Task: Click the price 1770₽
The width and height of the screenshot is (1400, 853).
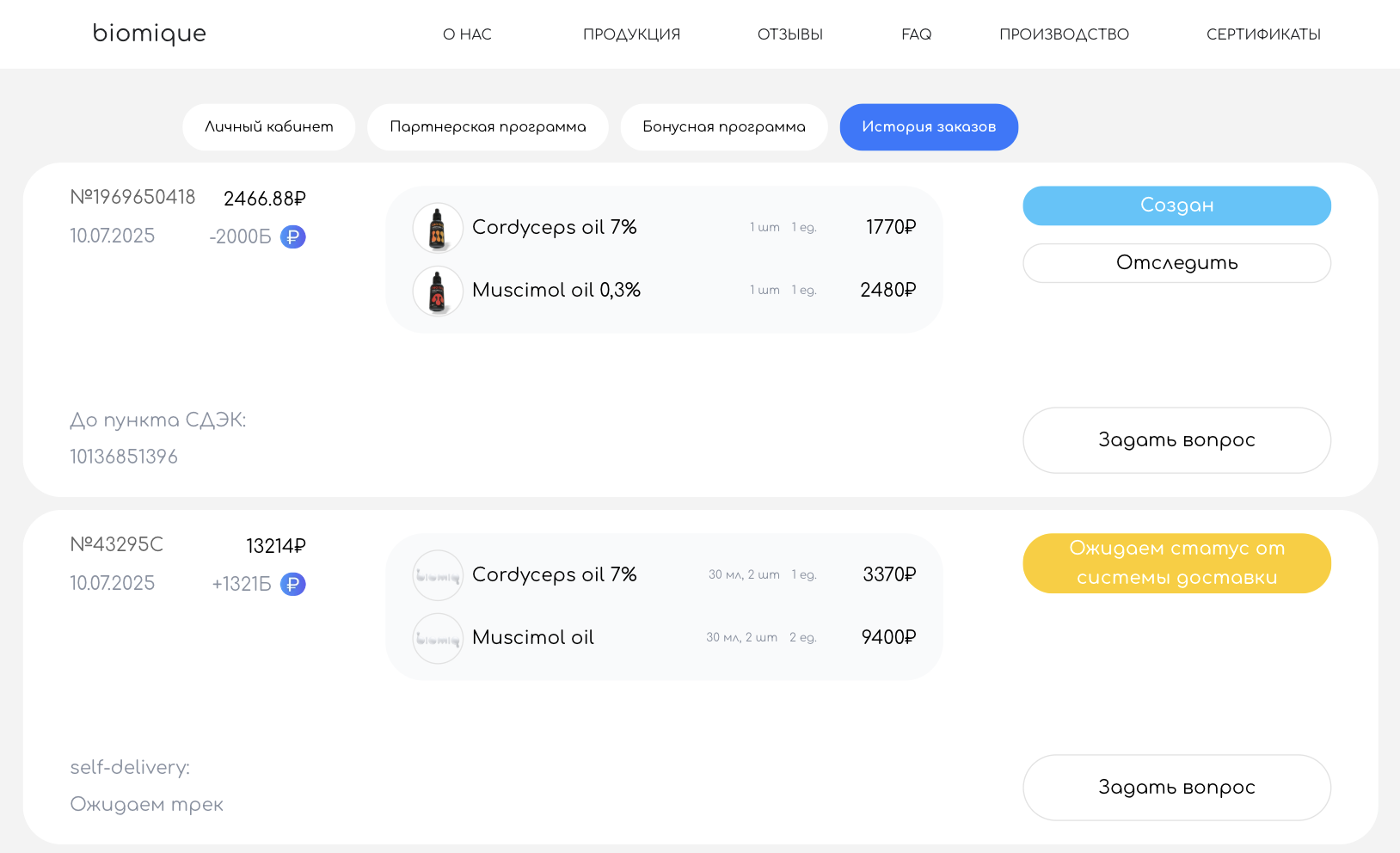Action: [x=891, y=227]
